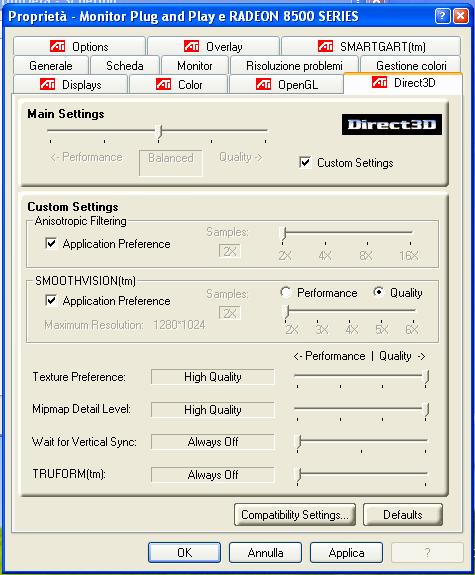
Task: Click the Texture Preference slider handle
Action: pos(426,377)
